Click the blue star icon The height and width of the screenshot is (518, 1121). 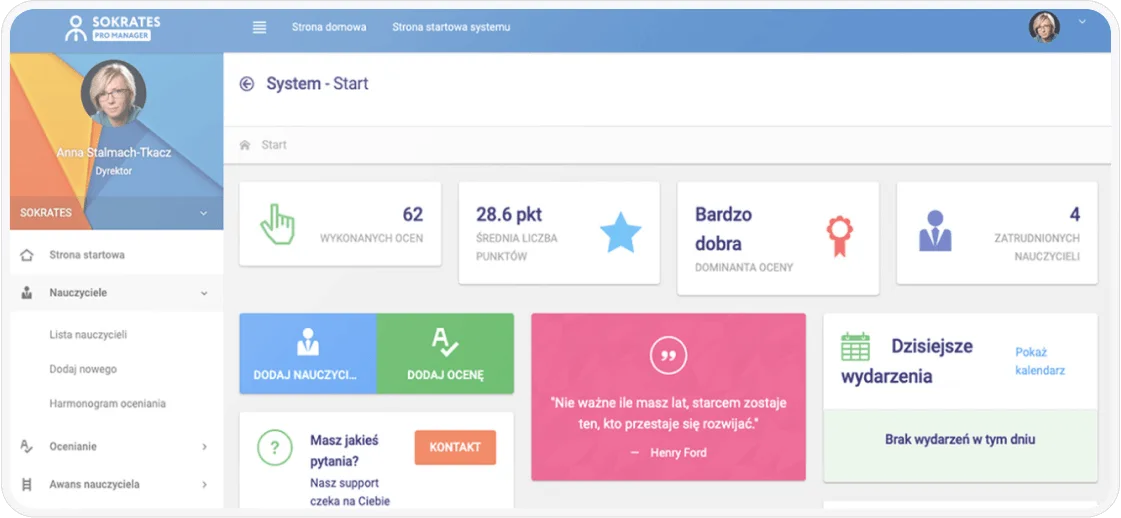[620, 232]
